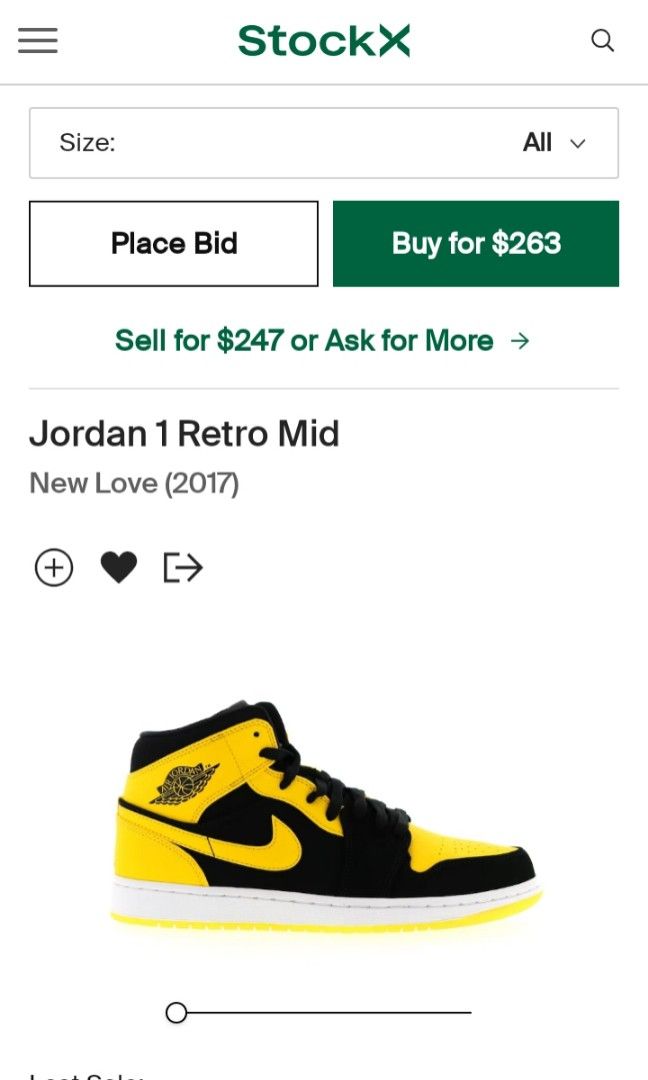Click the middle of the rotation slider track
Image resolution: width=648 pixels, height=1080 pixels.
click(324, 1013)
